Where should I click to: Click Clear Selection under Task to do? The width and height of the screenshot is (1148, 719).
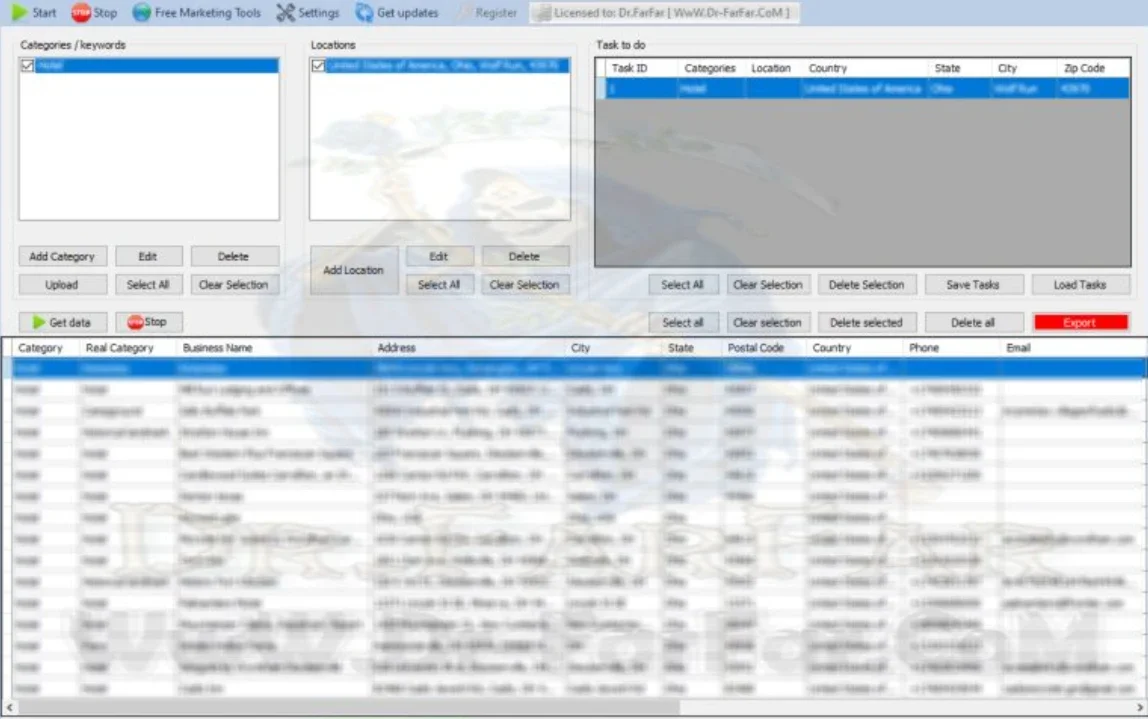coord(768,285)
